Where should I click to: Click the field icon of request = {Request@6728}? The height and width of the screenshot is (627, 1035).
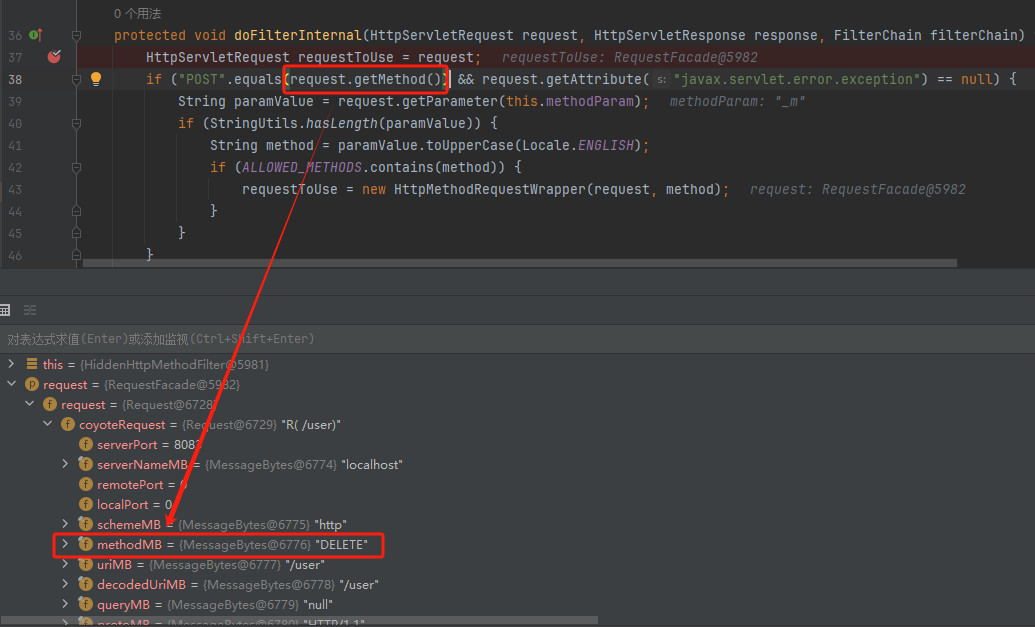click(x=50, y=404)
